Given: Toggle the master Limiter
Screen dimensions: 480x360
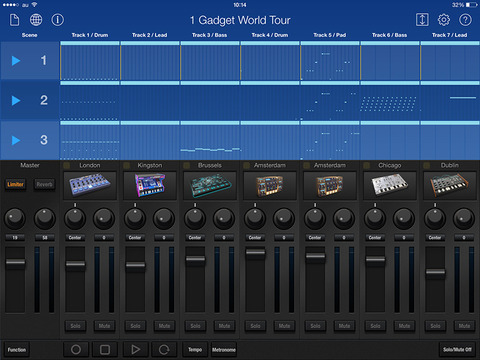Looking at the screenshot, I should click(x=15, y=184).
